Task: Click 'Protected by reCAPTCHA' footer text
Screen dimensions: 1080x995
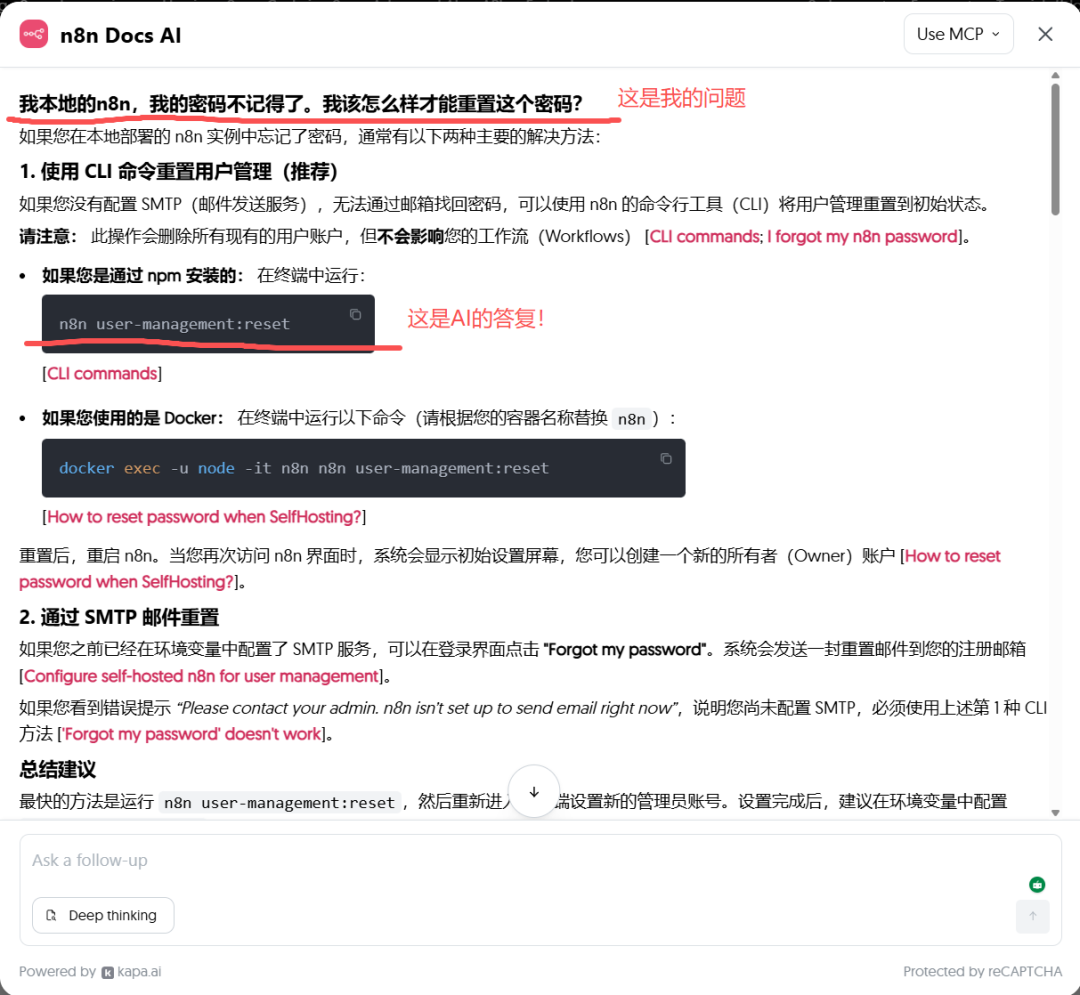Action: click(x=981, y=971)
